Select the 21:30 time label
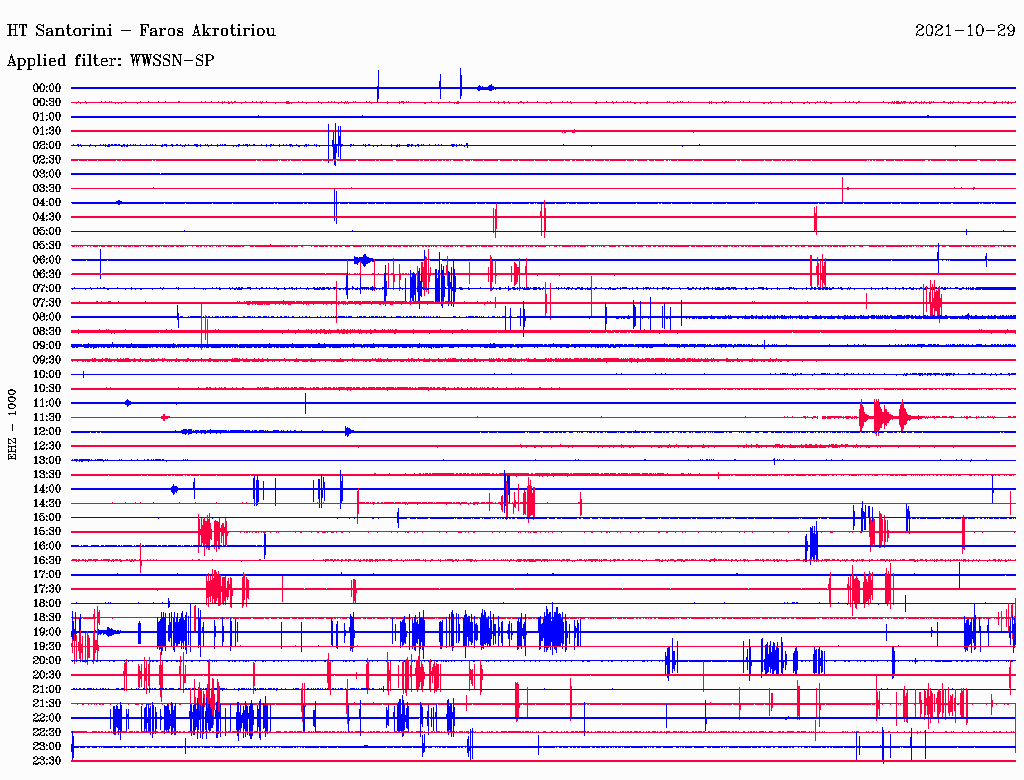Image resolution: width=1024 pixels, height=780 pixels. pyautogui.click(x=47, y=704)
